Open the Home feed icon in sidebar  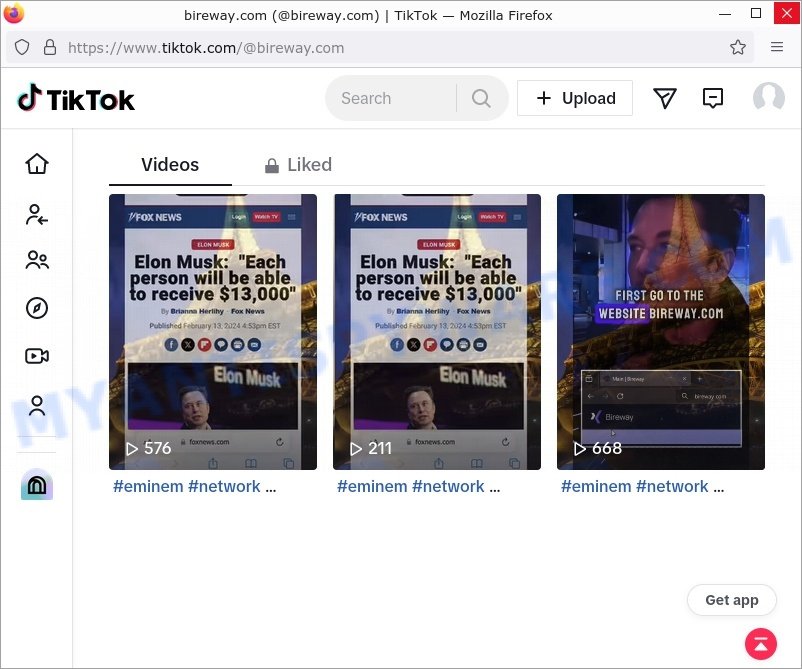coord(37,164)
